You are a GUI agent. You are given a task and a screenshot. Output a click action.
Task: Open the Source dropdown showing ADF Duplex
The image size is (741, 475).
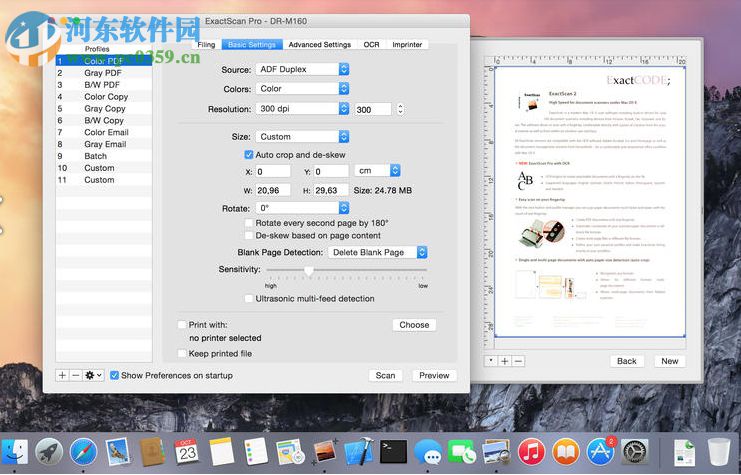302,69
